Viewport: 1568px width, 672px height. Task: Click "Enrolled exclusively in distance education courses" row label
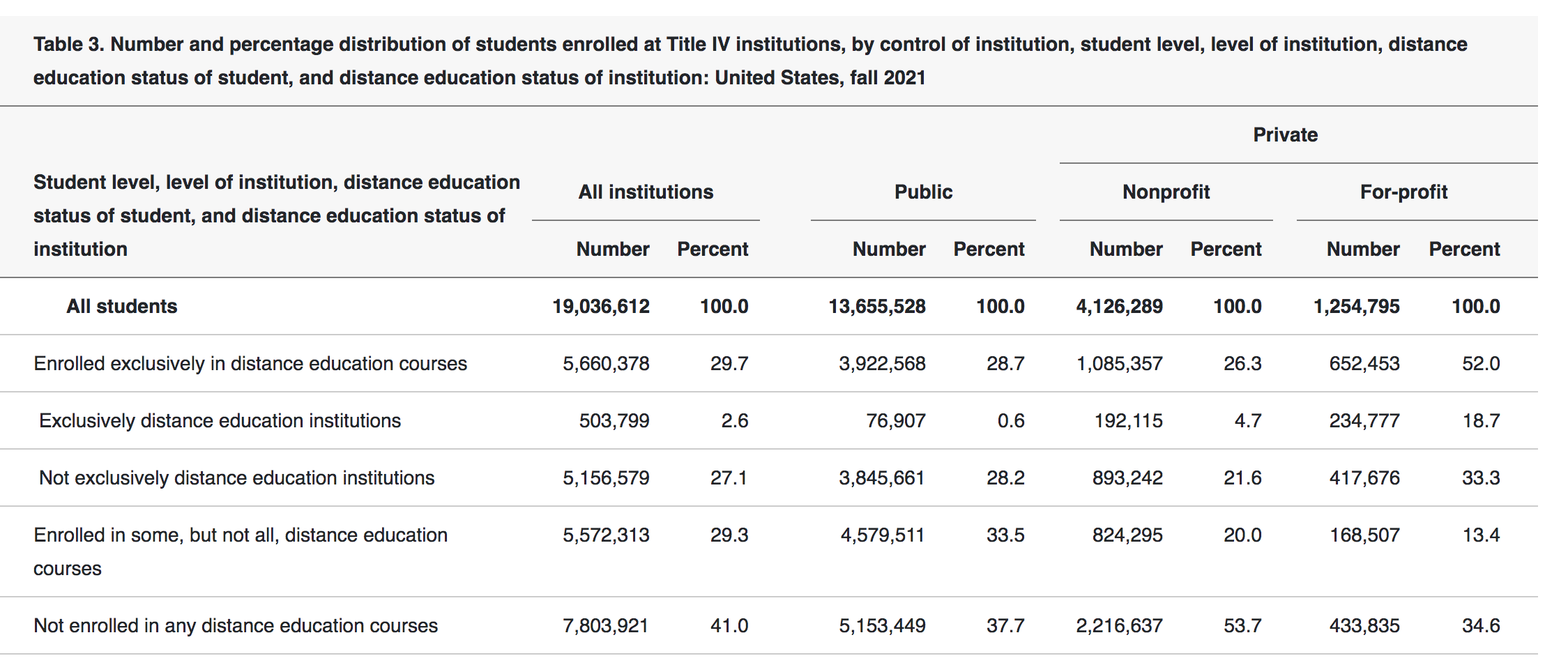[250, 363]
